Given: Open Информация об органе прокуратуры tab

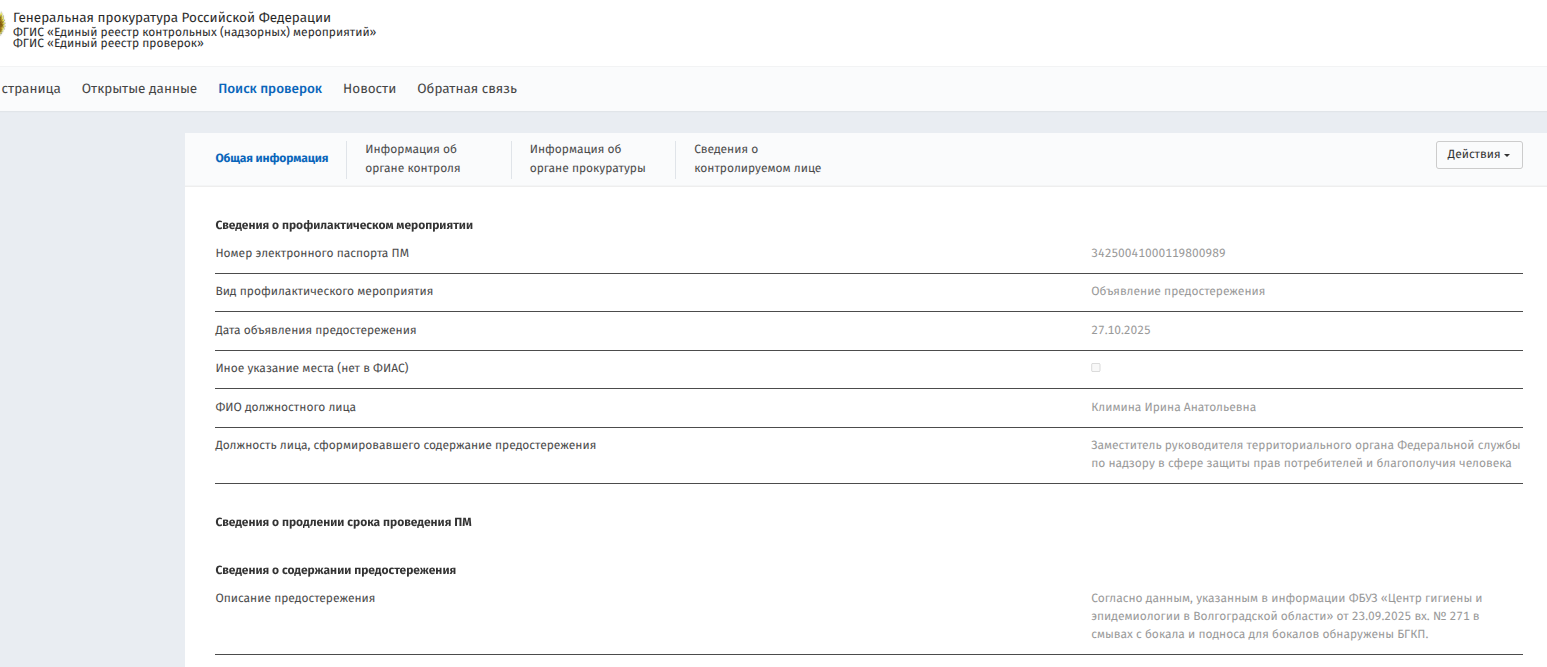Looking at the screenshot, I should (x=587, y=158).
